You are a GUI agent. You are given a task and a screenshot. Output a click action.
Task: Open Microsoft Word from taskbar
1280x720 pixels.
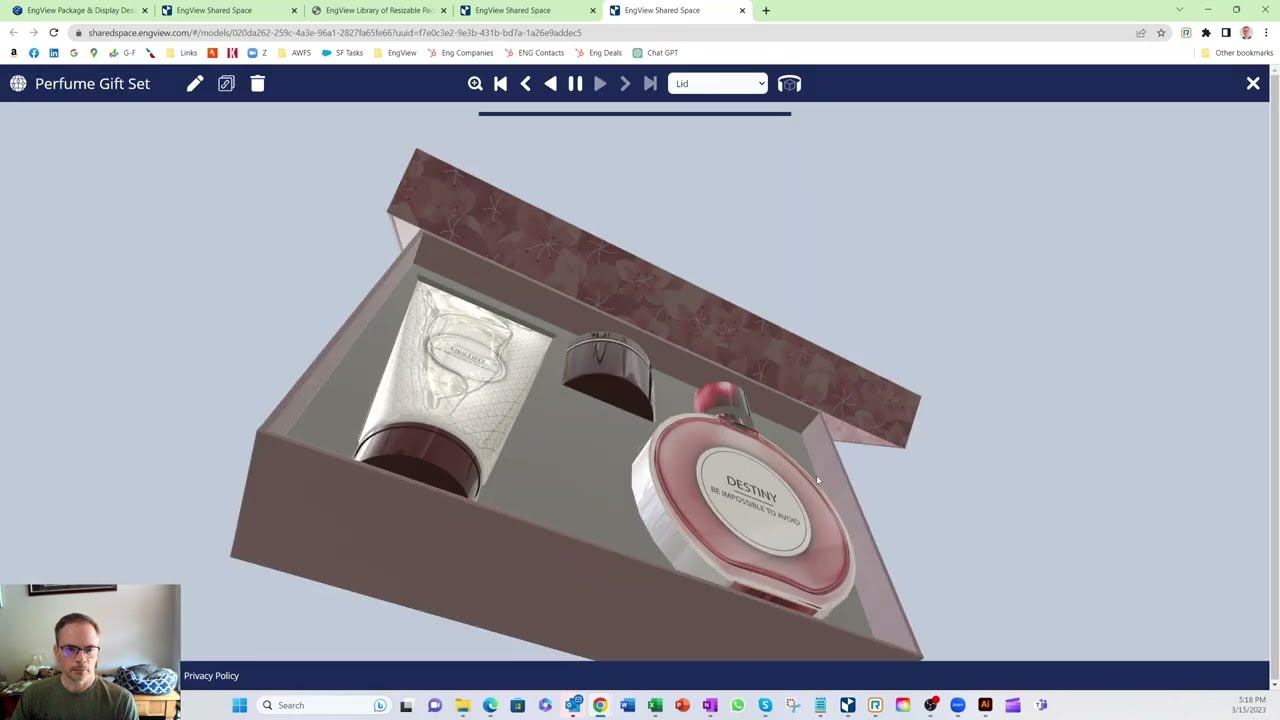pos(627,705)
